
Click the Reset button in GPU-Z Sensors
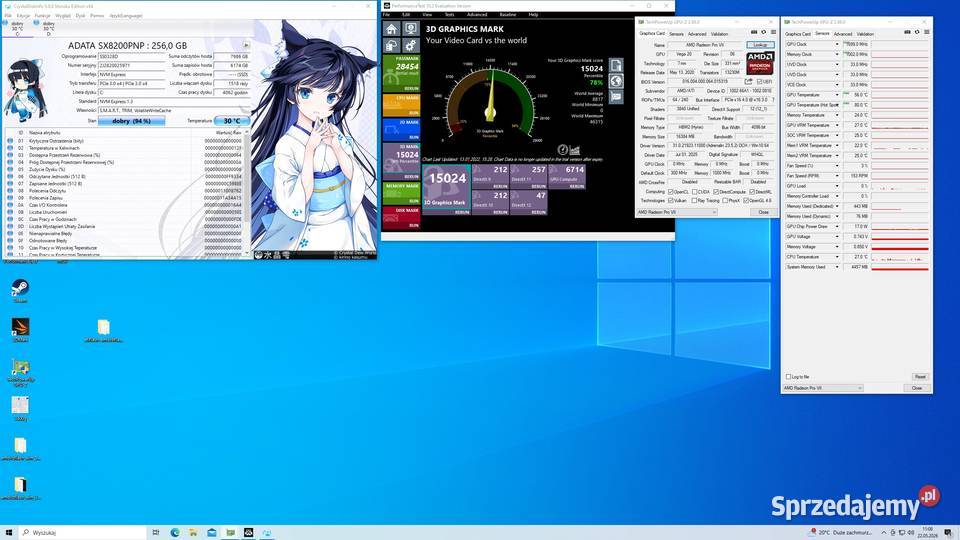(x=920, y=377)
